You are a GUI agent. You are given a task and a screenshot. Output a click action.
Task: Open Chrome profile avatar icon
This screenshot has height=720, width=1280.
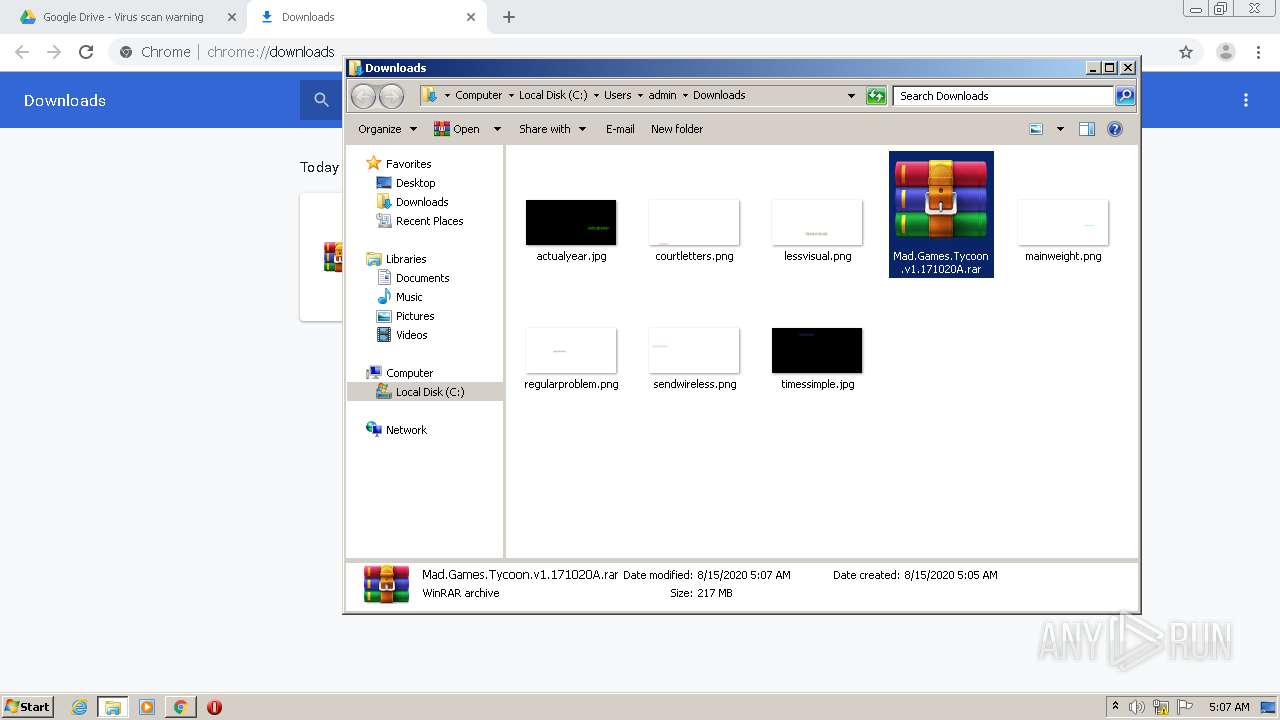point(1226,52)
